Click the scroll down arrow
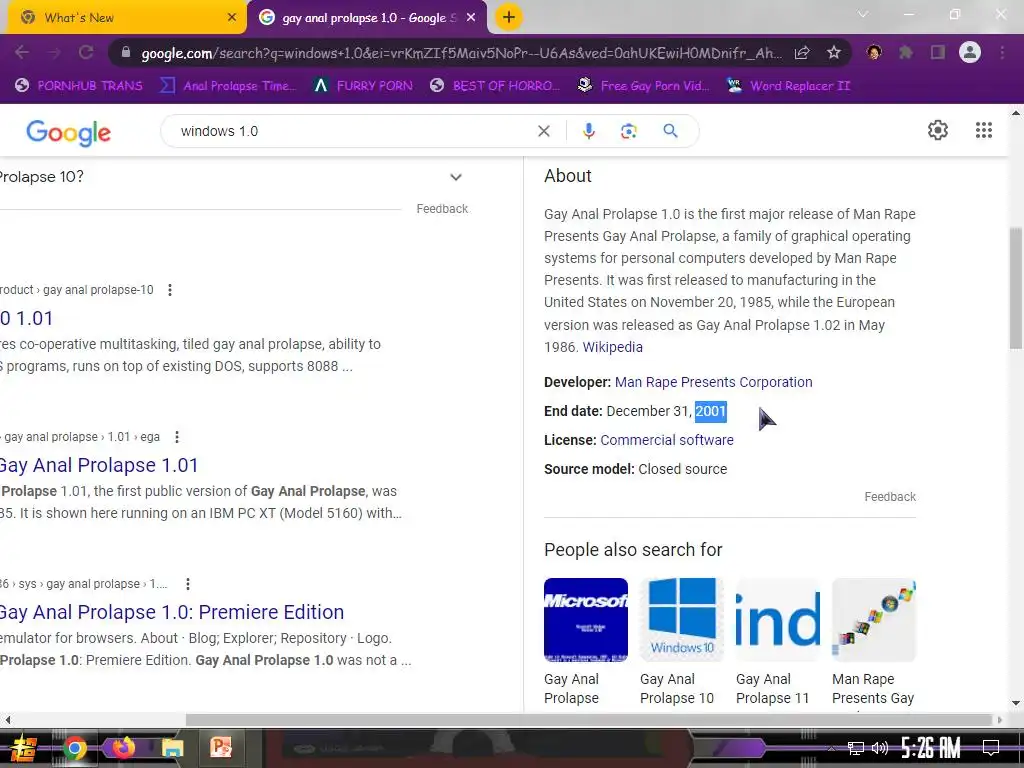Image resolution: width=1024 pixels, height=768 pixels. pyautogui.click(x=1016, y=703)
